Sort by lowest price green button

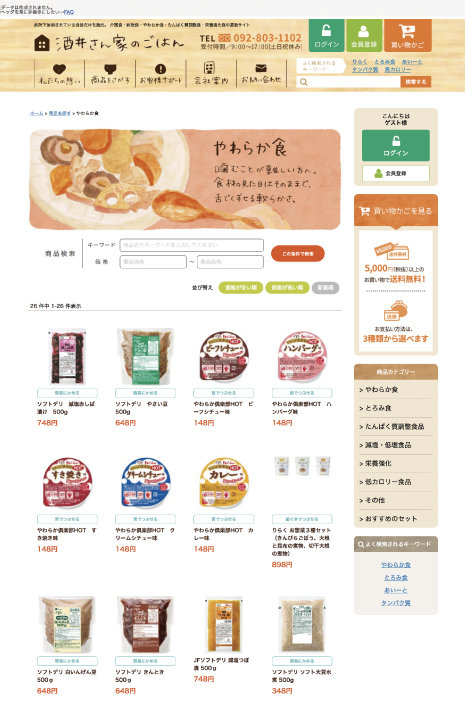241,288
